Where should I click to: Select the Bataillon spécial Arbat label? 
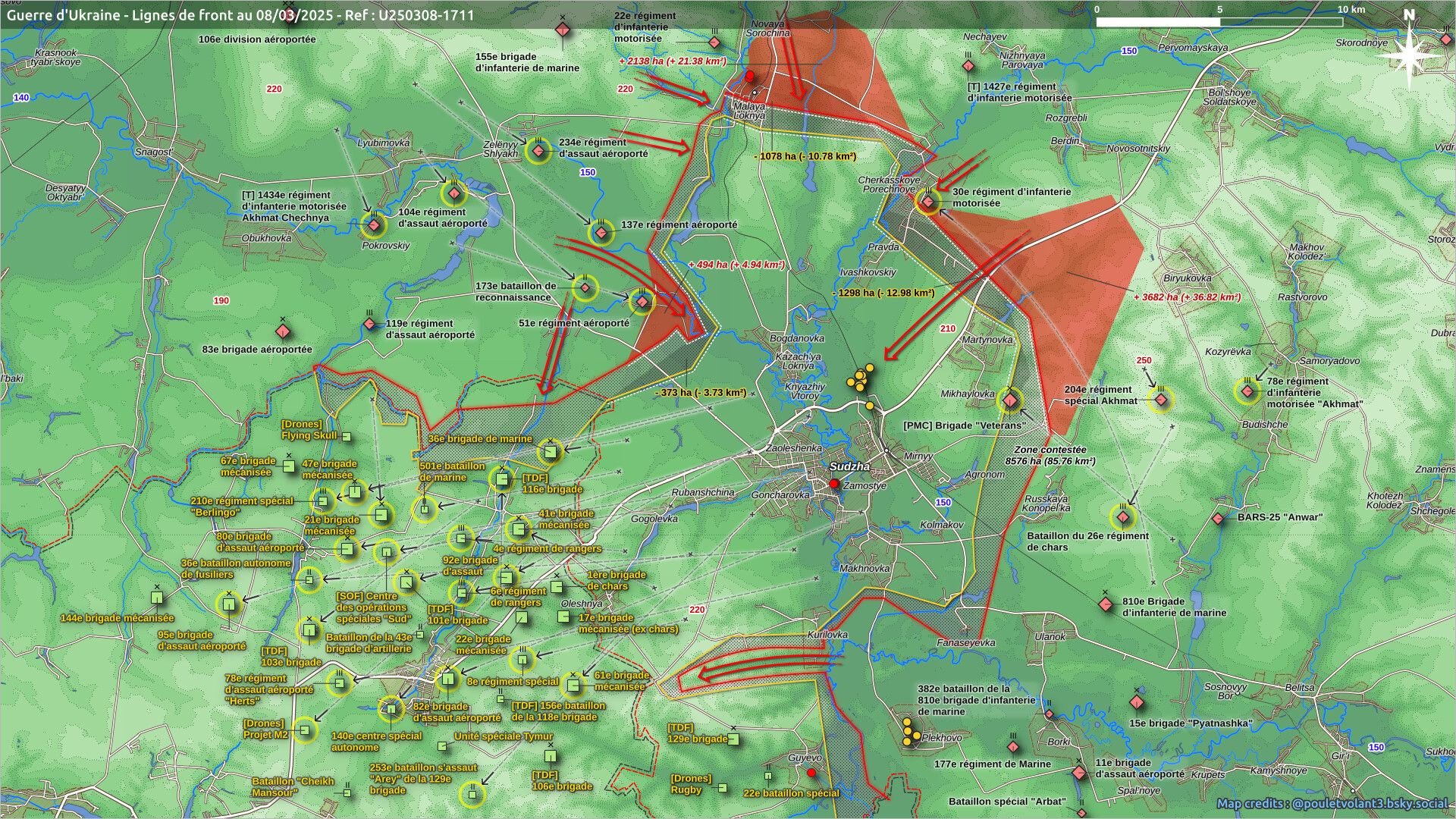pyautogui.click(x=1007, y=802)
